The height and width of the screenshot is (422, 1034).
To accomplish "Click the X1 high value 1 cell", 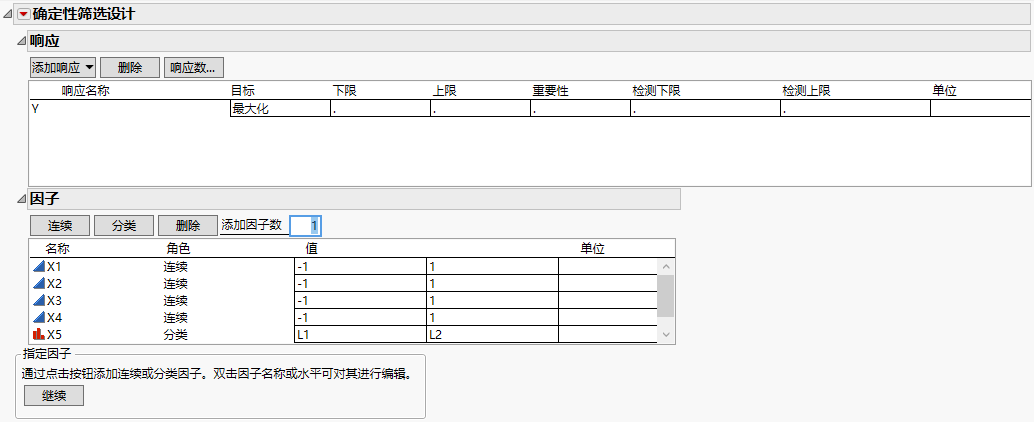I will 492,266.
